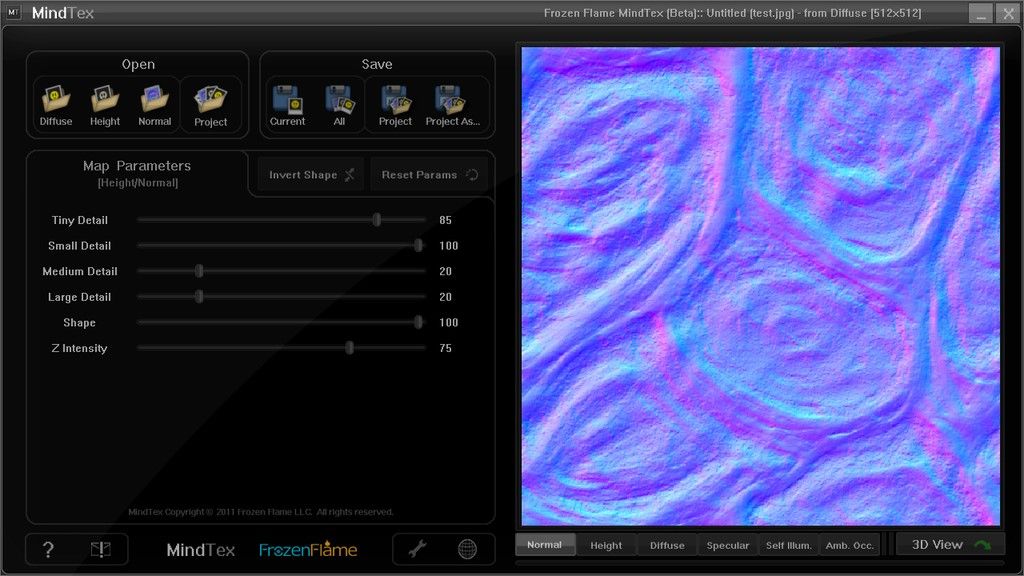Viewport: 1024px width, 576px height.
Task: Click the Shape value 100
Action: pos(449,322)
